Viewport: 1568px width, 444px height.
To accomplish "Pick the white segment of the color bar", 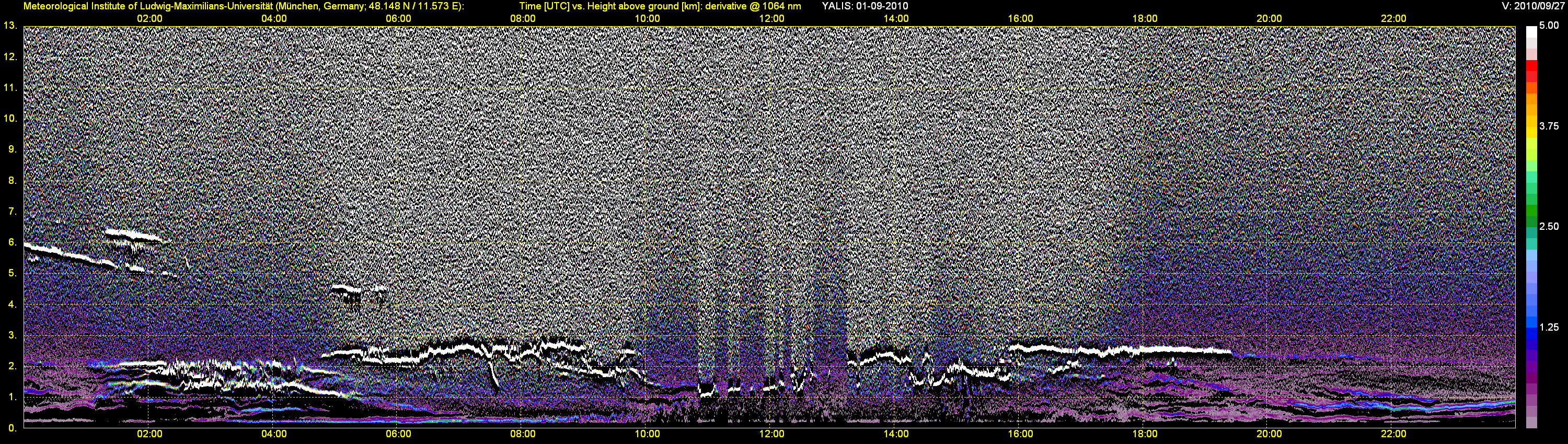I will [1531, 32].
